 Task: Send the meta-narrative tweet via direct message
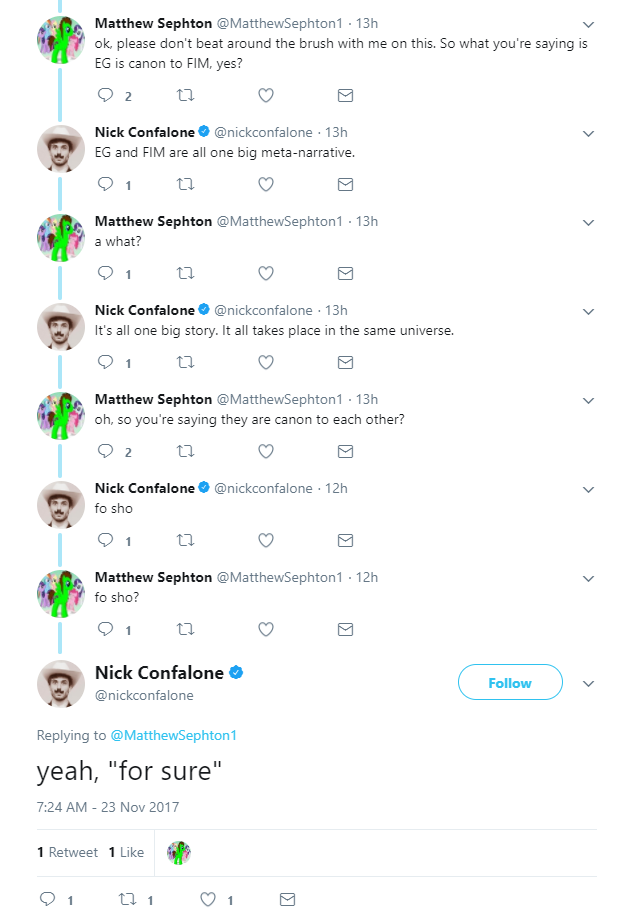[345, 184]
